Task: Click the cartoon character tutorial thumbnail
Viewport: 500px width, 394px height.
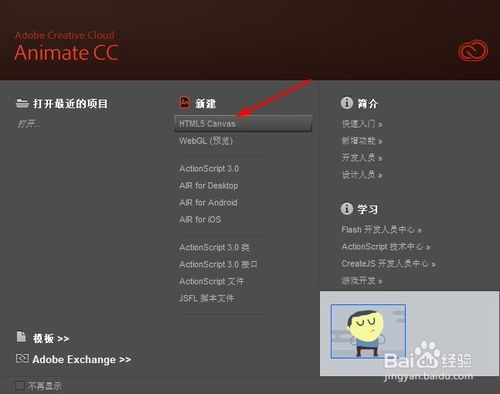Action: [368, 331]
